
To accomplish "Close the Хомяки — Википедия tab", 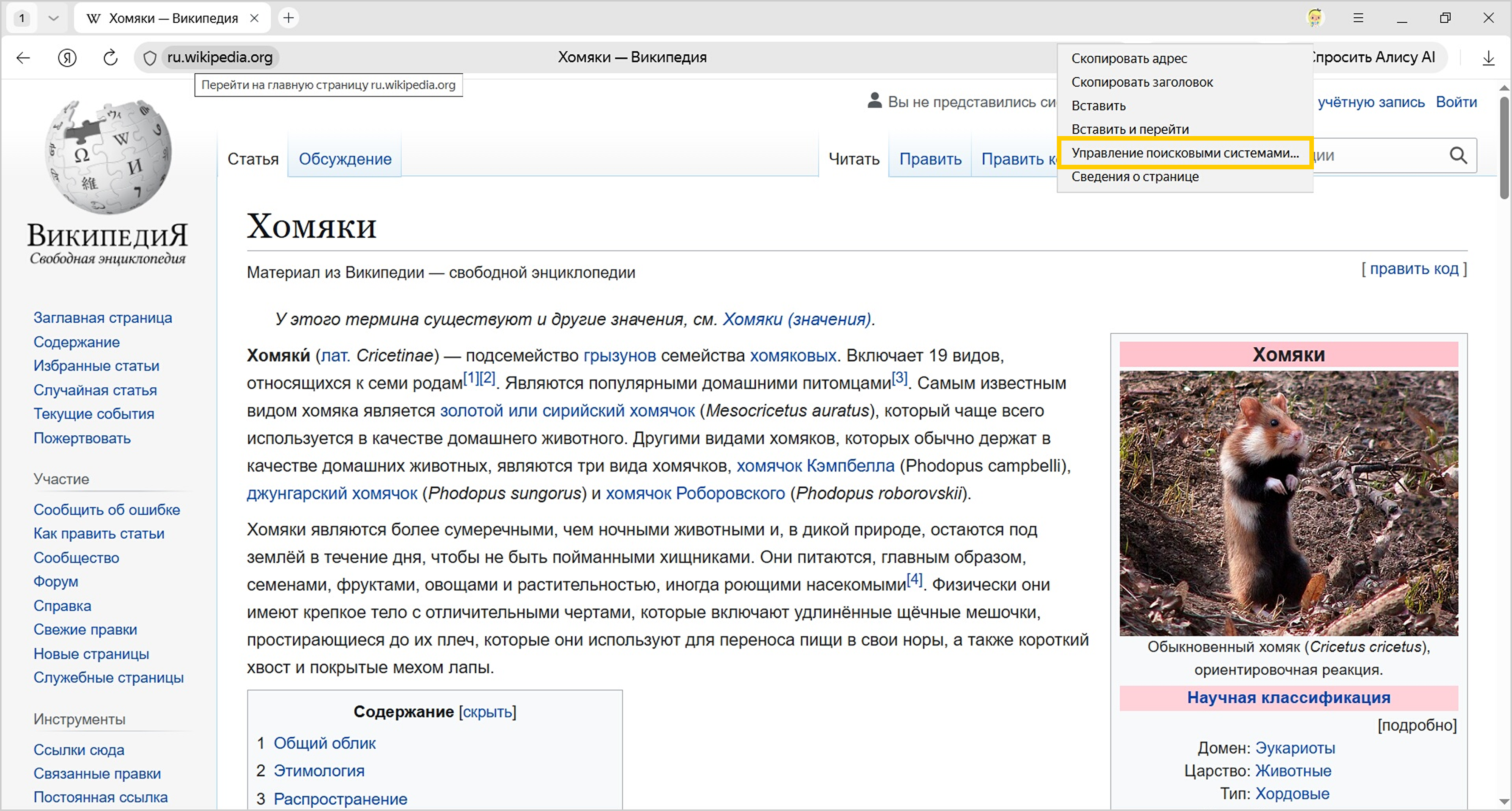I will point(254,18).
